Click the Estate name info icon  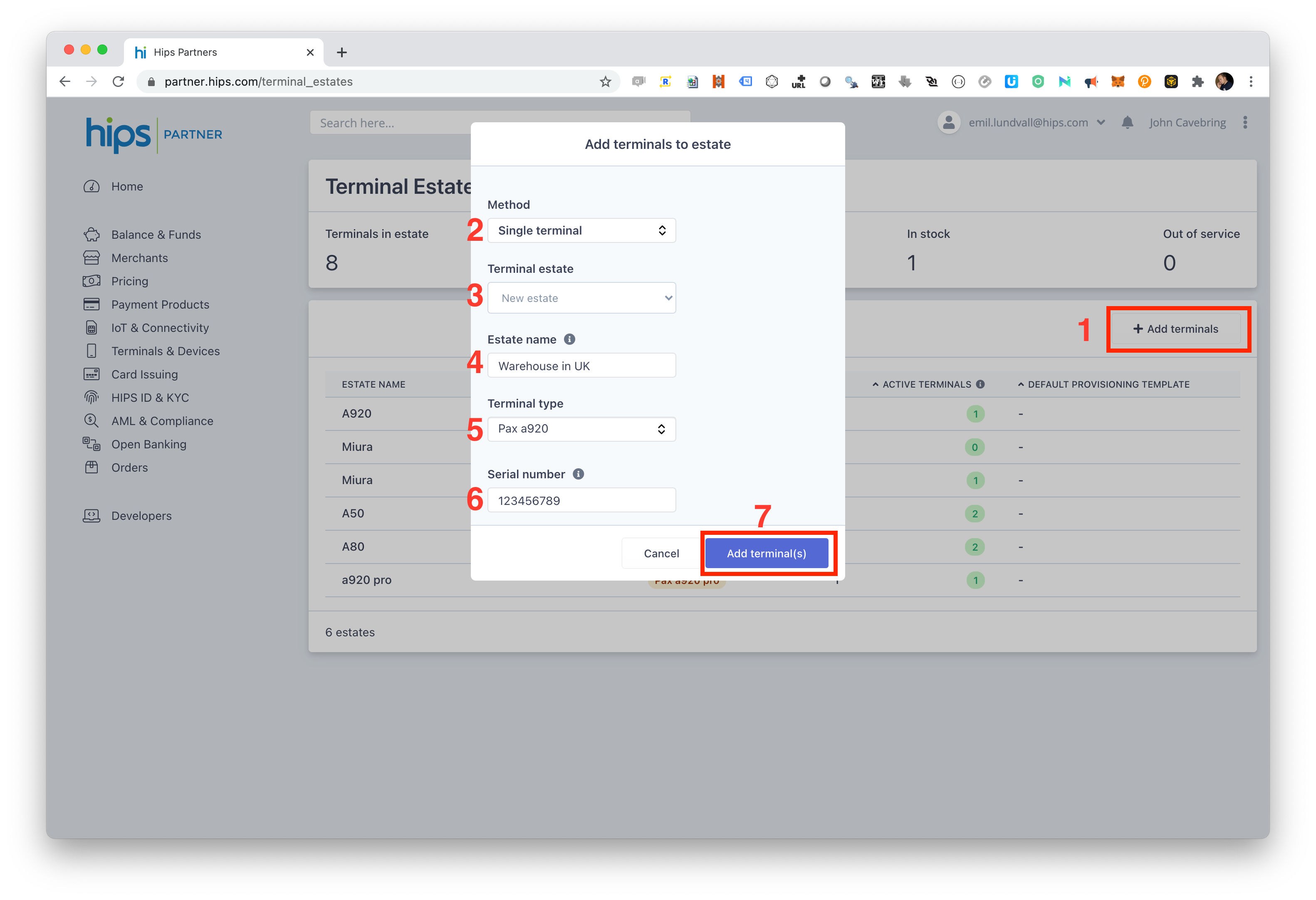tap(570, 339)
